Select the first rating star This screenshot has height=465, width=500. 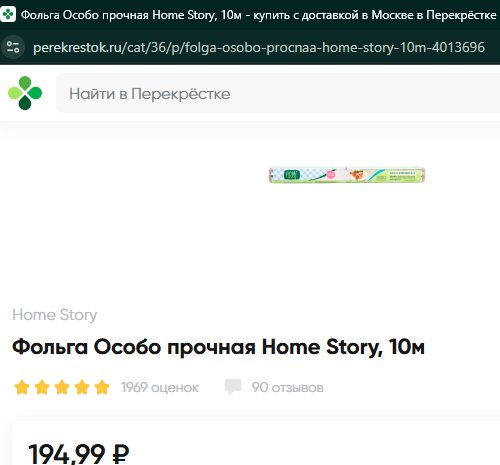(22, 387)
